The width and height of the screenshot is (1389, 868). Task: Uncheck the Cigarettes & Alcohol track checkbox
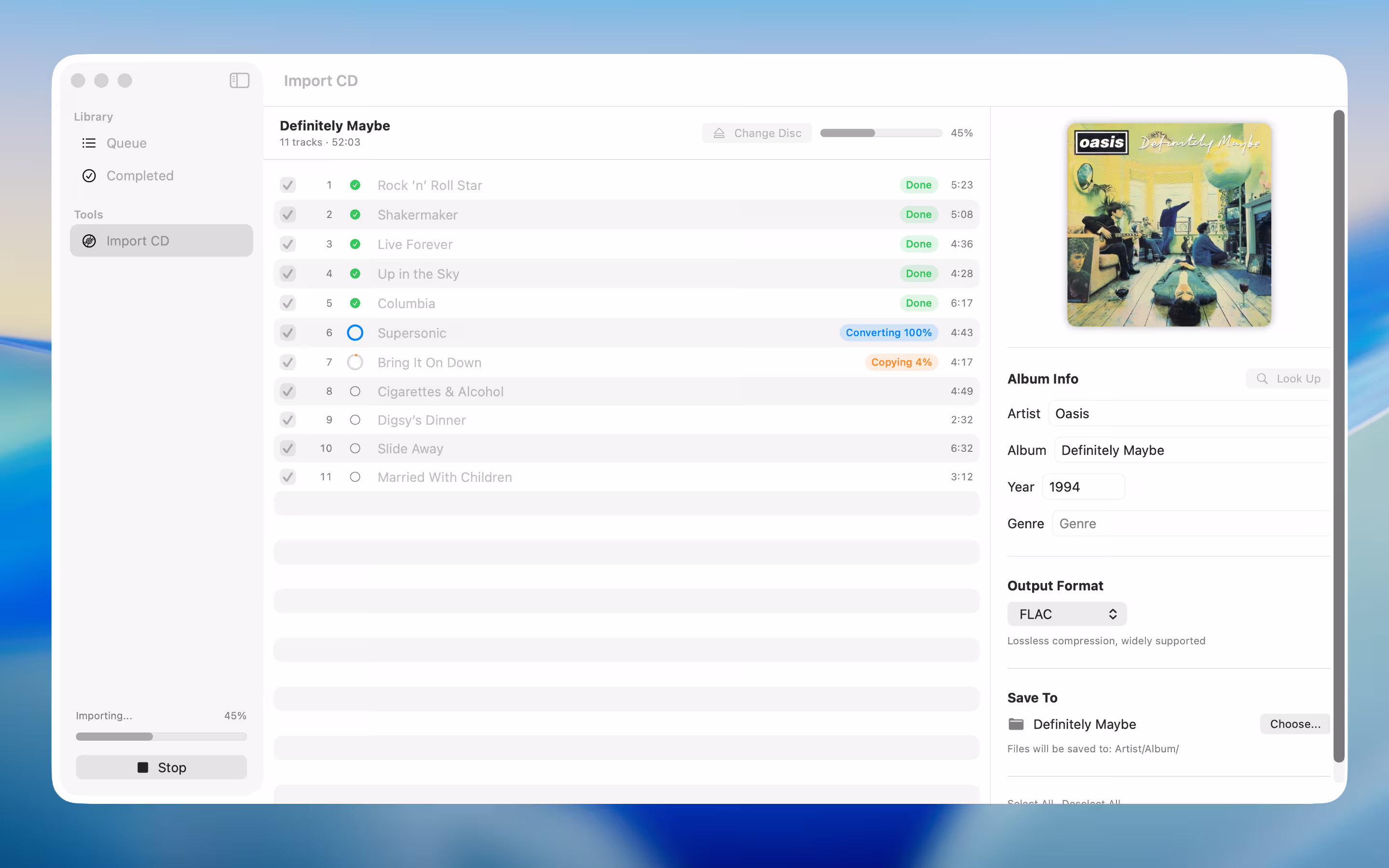(x=287, y=391)
